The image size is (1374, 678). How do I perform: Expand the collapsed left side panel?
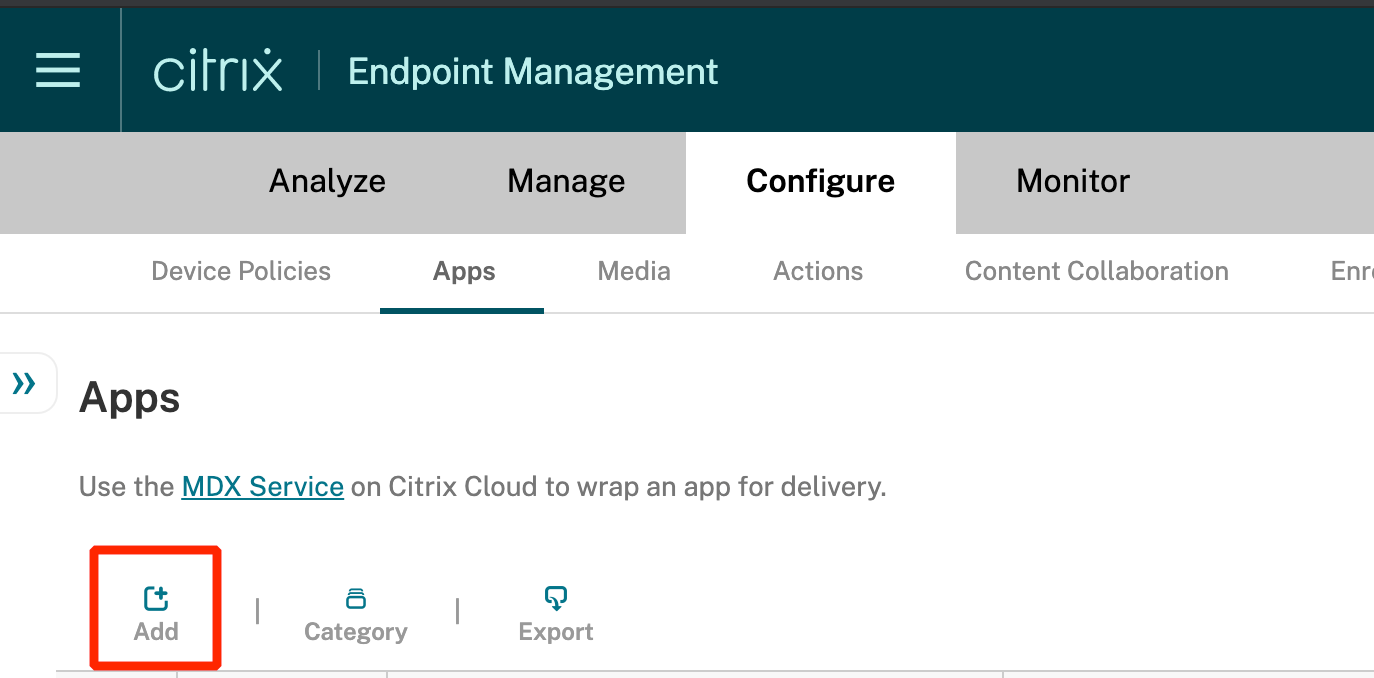click(x=24, y=383)
